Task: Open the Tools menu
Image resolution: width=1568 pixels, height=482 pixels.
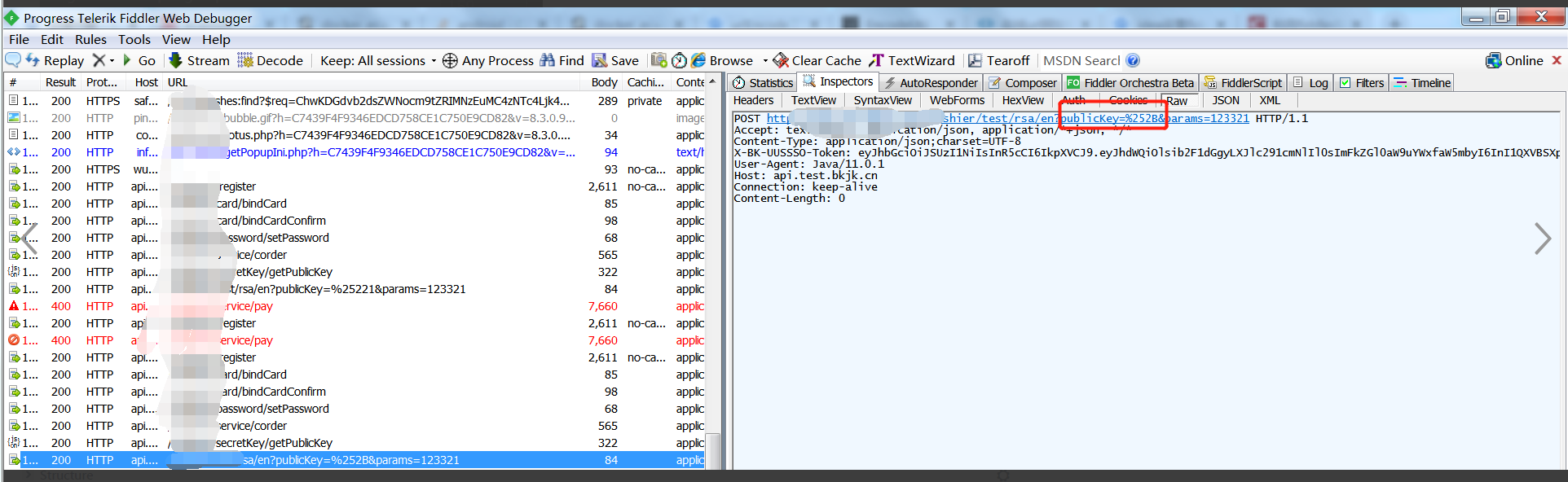Action: [134, 39]
